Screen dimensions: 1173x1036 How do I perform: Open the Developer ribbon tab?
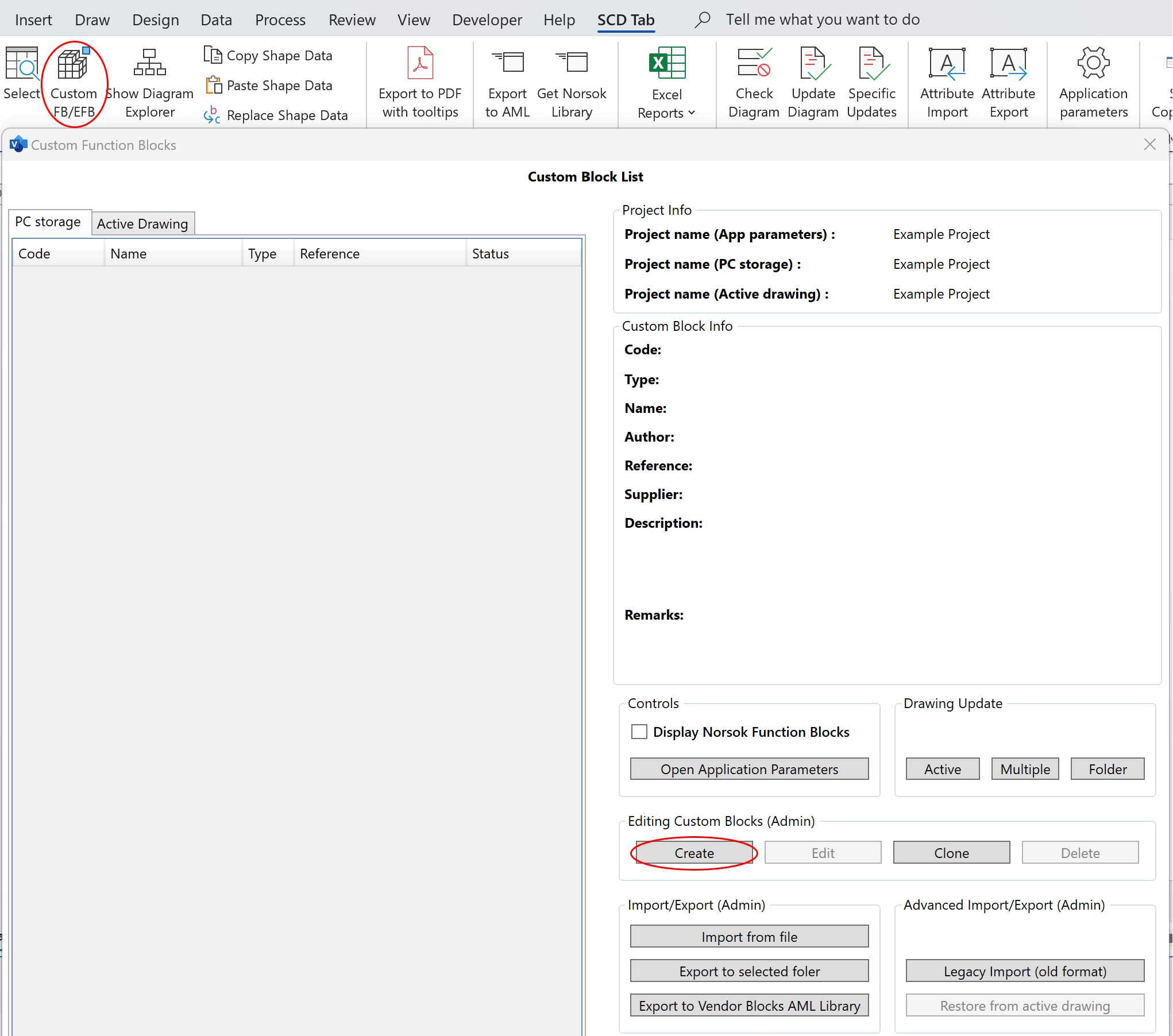487,20
